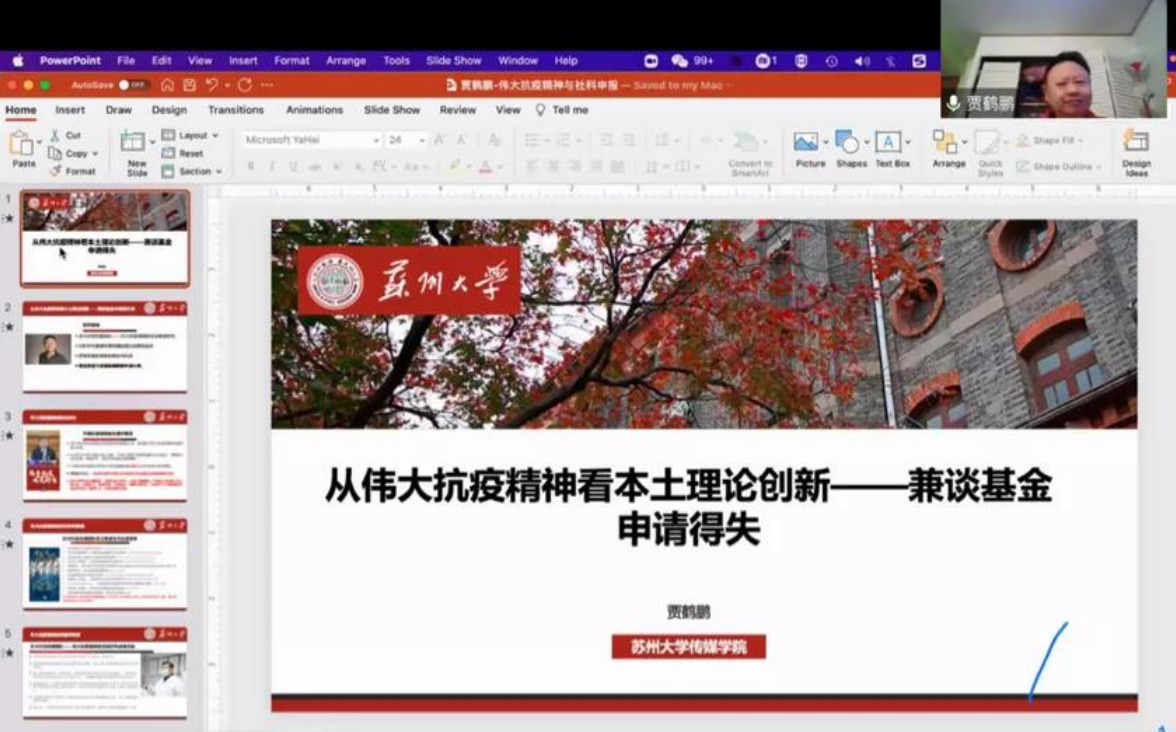Select slide 3 thumbnail in panel

pos(105,455)
